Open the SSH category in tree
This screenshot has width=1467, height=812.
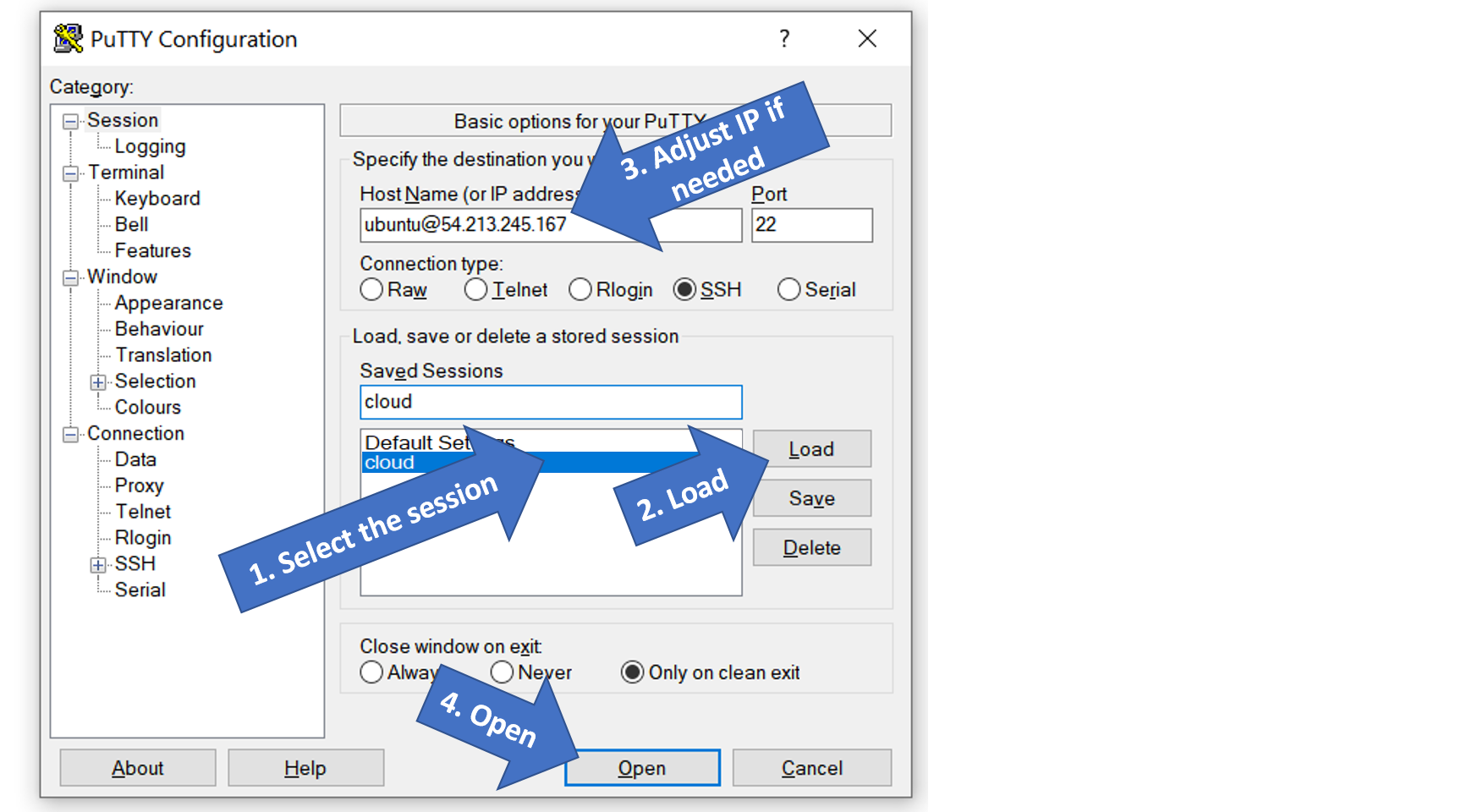coord(135,564)
